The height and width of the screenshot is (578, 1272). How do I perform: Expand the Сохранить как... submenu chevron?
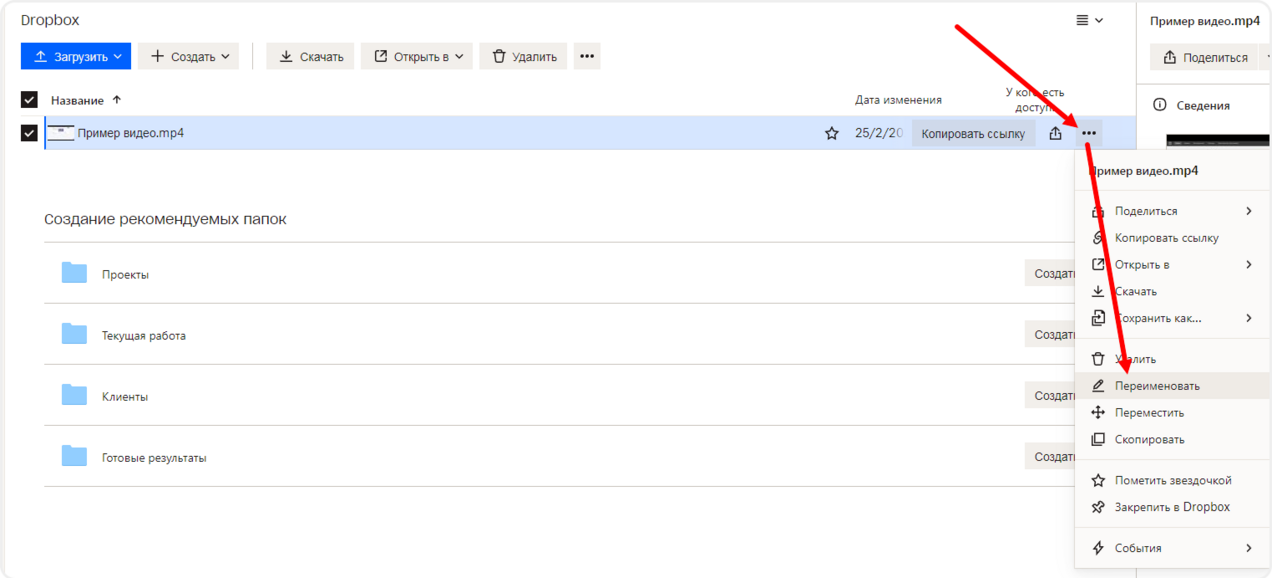pos(1249,318)
